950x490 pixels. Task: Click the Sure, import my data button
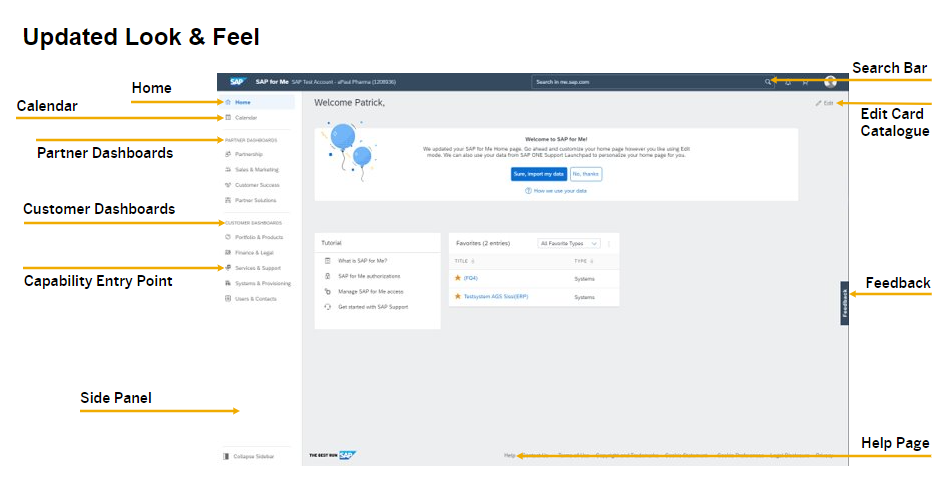click(x=538, y=173)
